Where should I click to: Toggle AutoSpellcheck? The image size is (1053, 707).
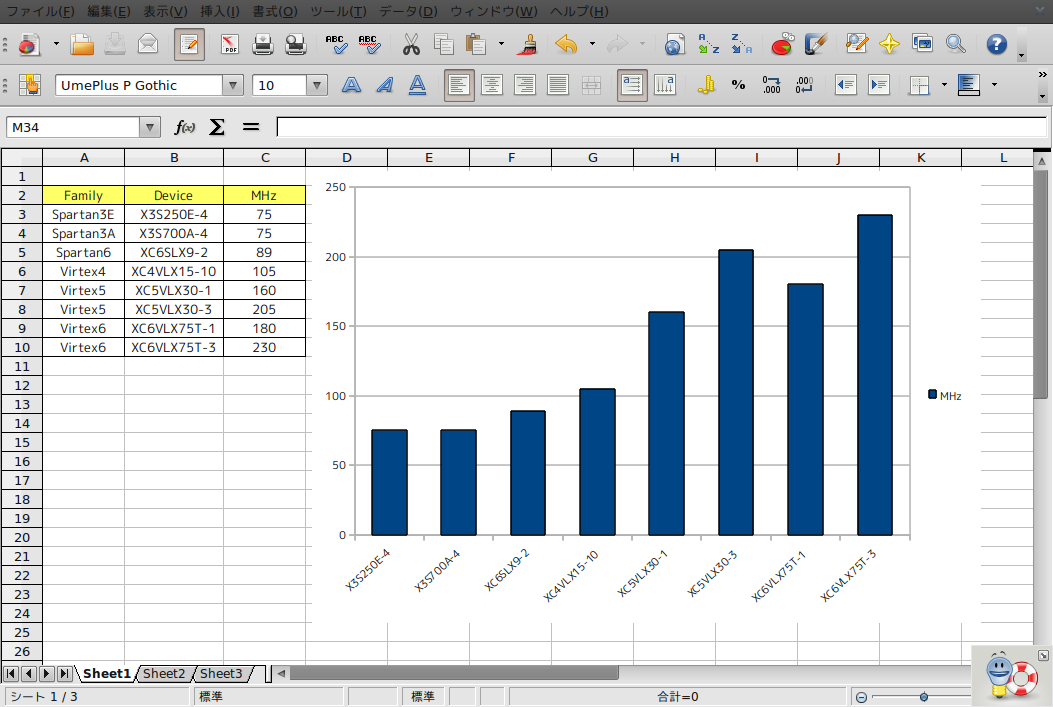pos(369,45)
